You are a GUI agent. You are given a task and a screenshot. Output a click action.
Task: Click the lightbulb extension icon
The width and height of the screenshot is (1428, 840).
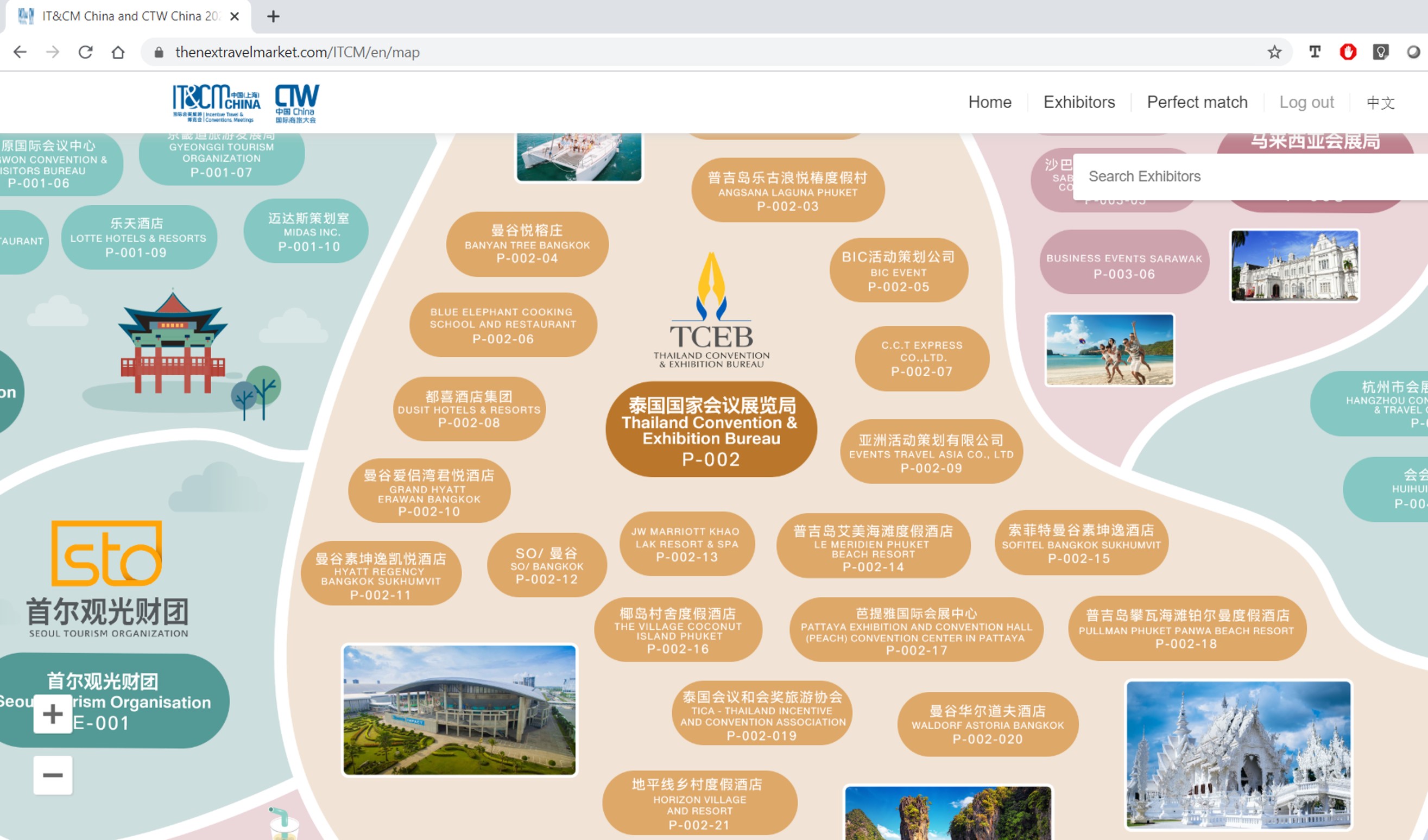point(1381,52)
